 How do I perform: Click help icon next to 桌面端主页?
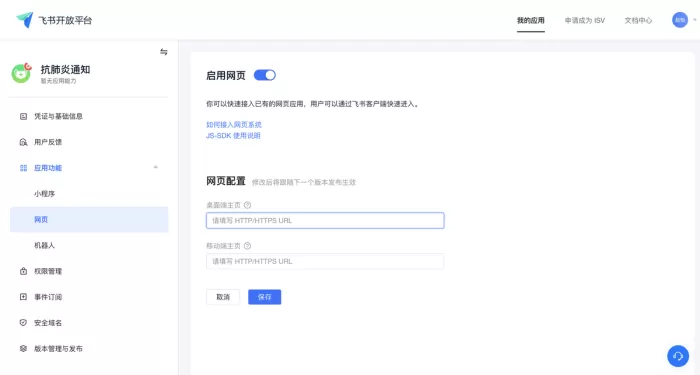[247, 205]
